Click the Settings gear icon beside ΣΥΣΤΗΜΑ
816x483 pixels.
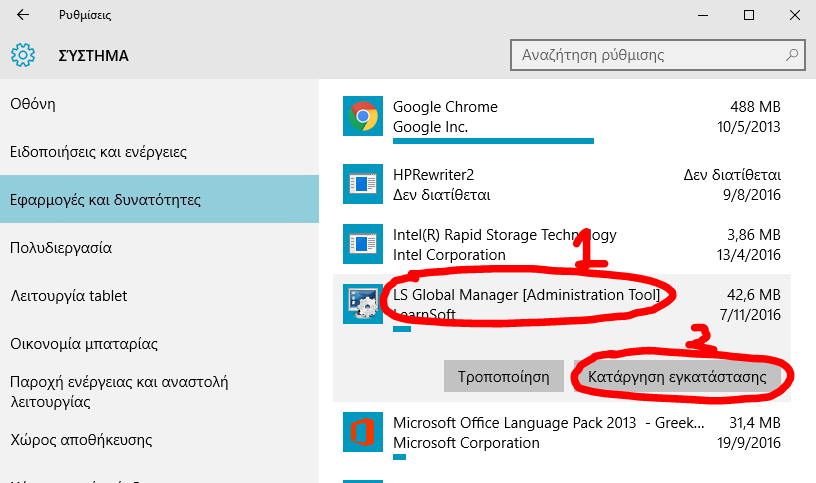point(23,55)
